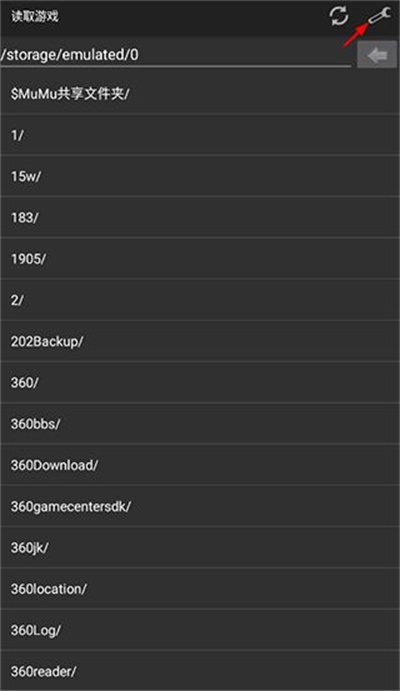Browse into the 183/ folder
Screen dimensions: 400x691
tap(200, 217)
